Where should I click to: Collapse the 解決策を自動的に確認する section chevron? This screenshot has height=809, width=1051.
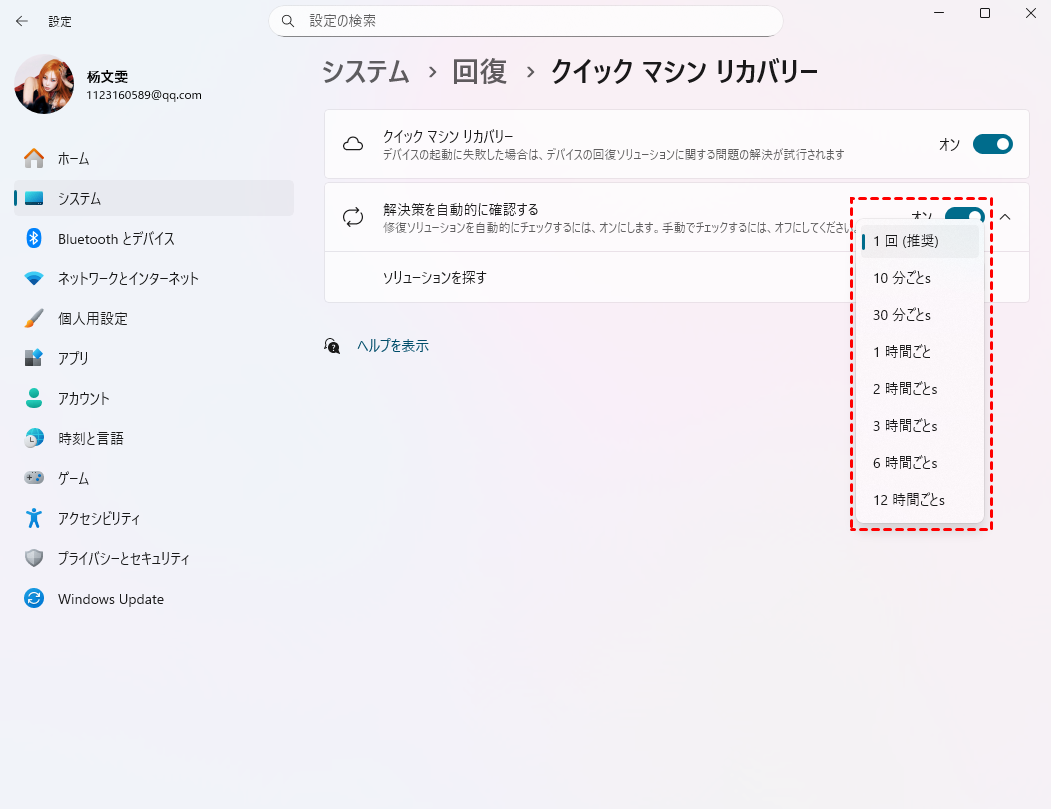click(1005, 216)
